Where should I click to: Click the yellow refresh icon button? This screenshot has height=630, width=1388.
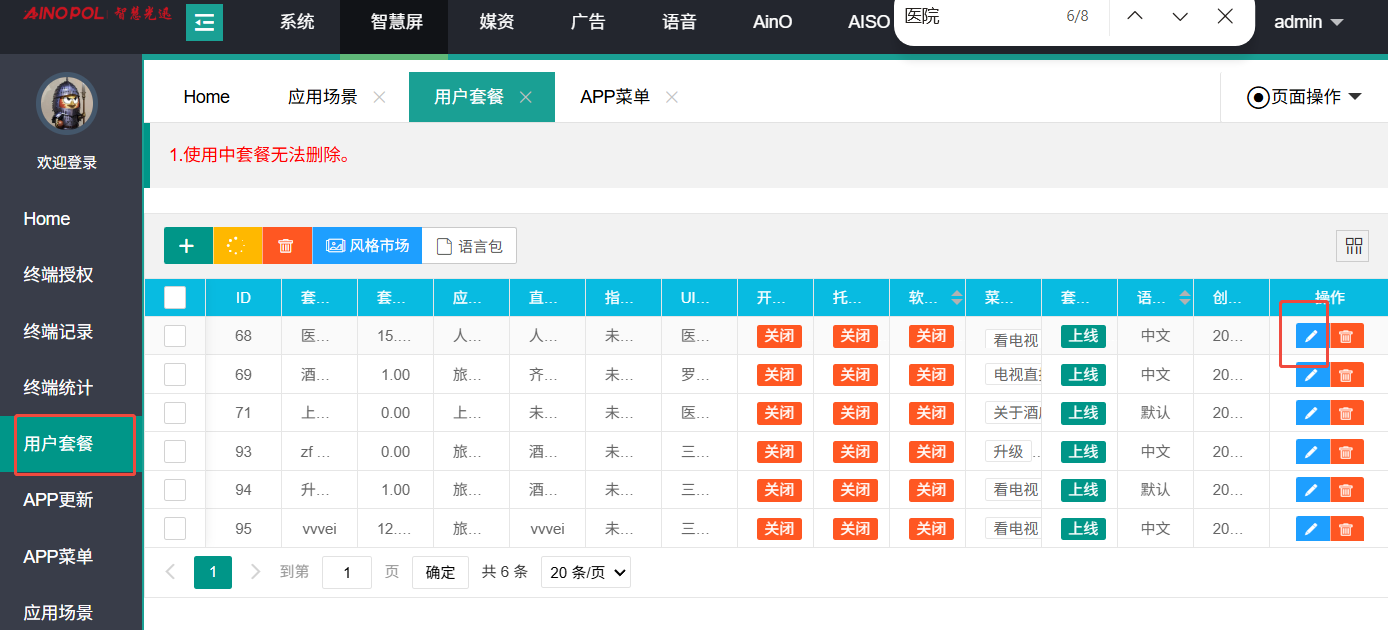237,246
